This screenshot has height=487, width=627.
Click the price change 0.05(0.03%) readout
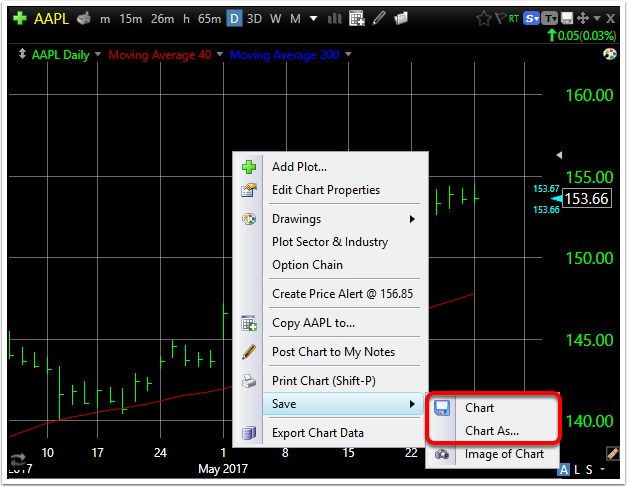[x=587, y=36]
